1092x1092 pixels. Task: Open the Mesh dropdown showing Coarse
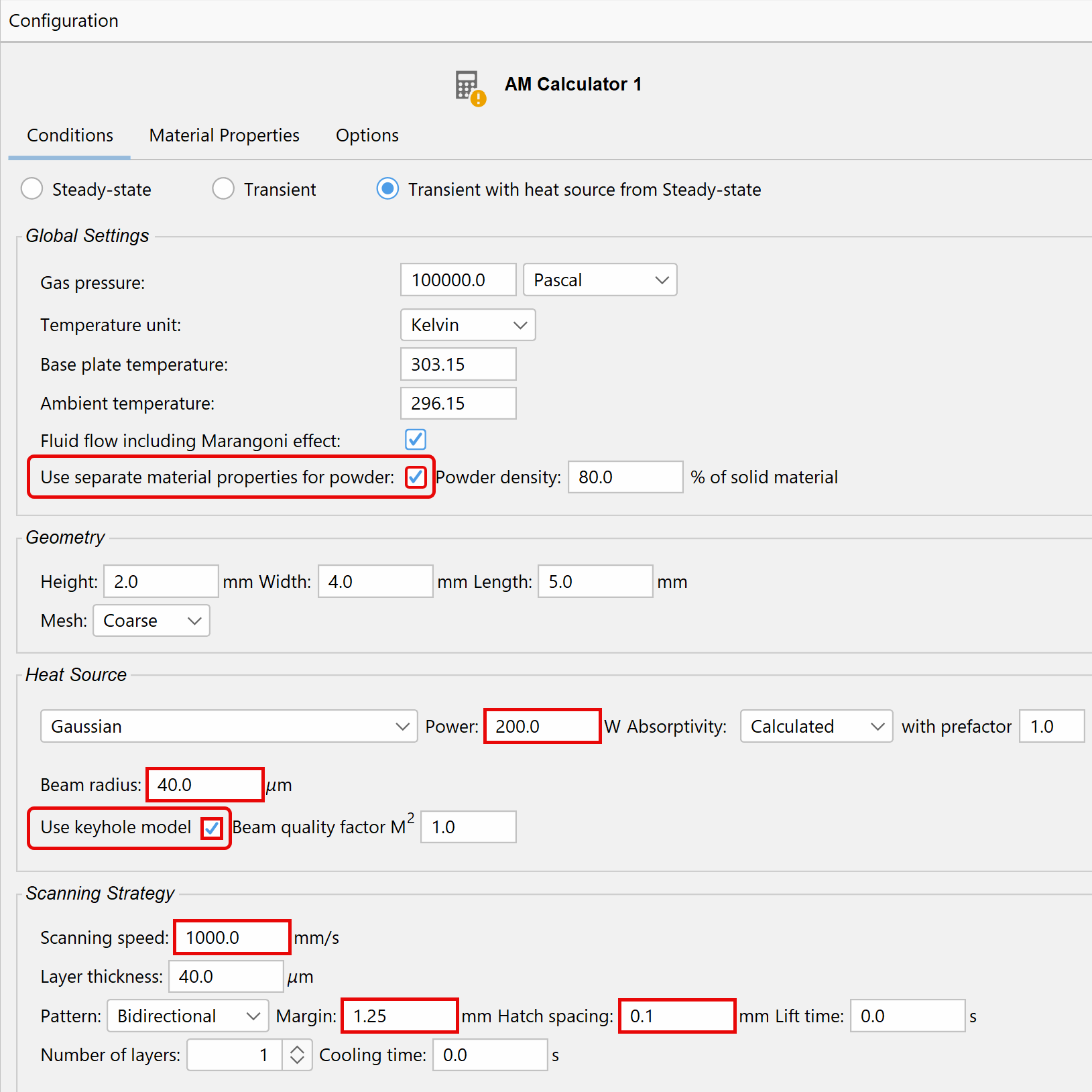click(x=151, y=620)
